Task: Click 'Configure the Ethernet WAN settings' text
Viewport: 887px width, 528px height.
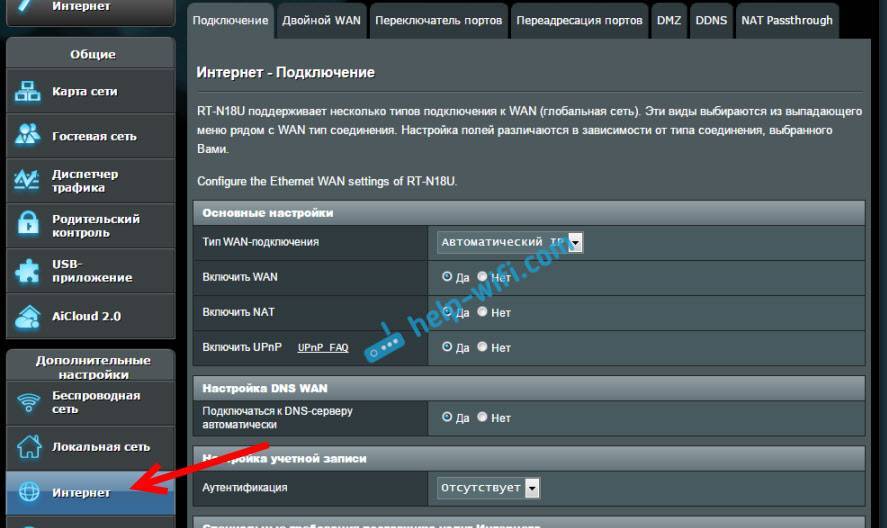Action: pyautogui.click(x=327, y=181)
